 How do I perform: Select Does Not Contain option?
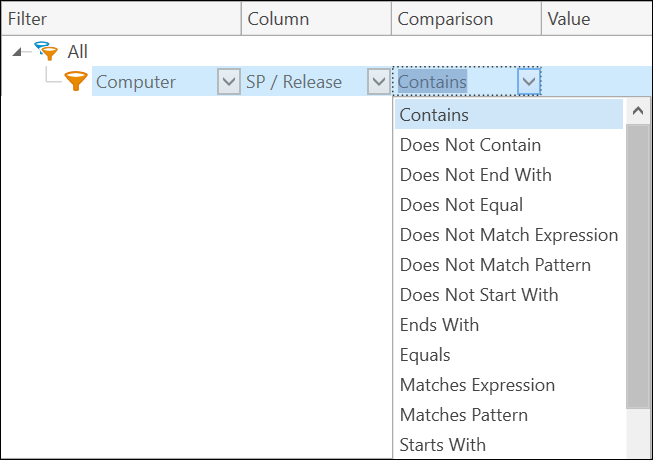coord(470,145)
